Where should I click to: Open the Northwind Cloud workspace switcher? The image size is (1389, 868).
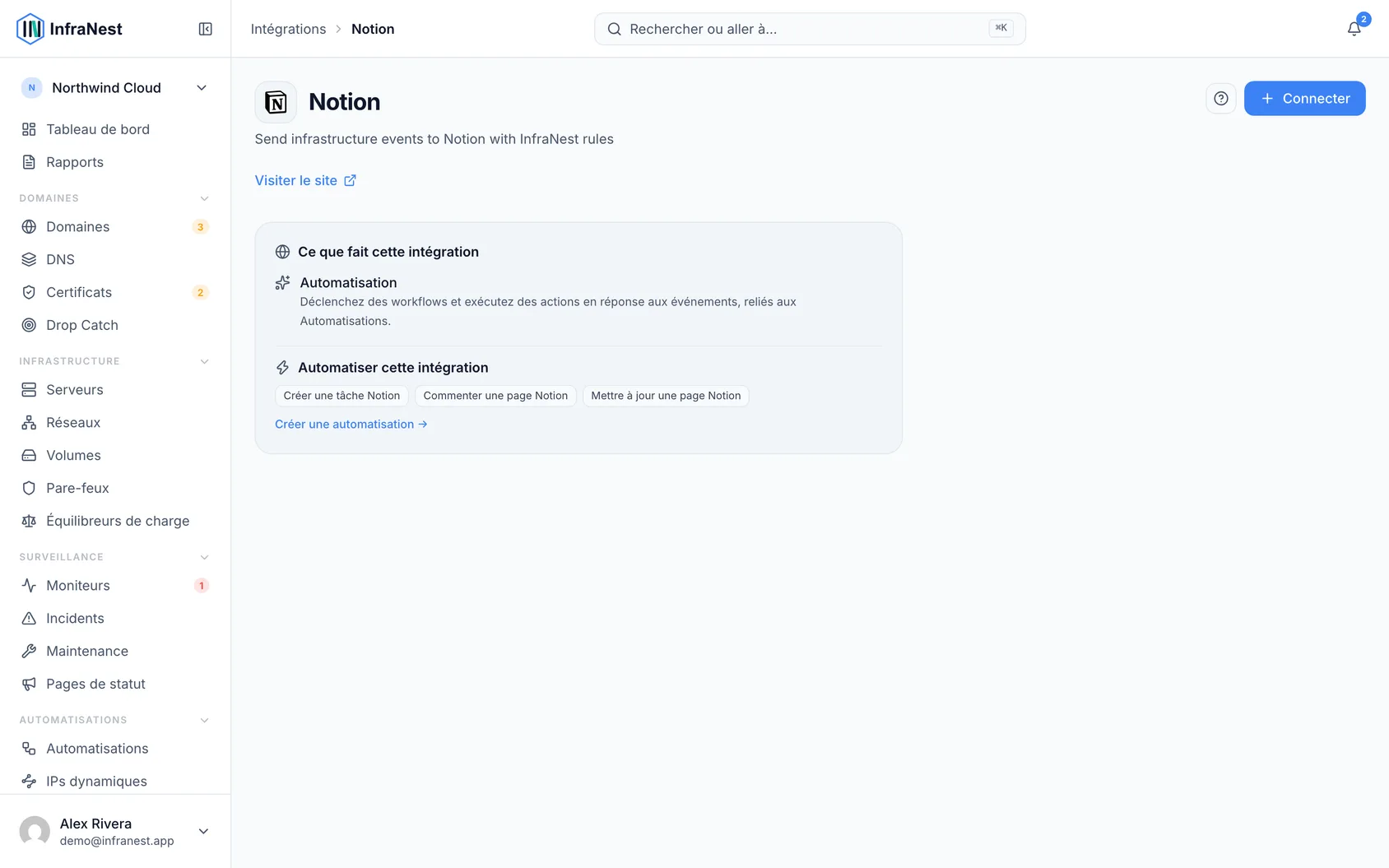click(115, 88)
